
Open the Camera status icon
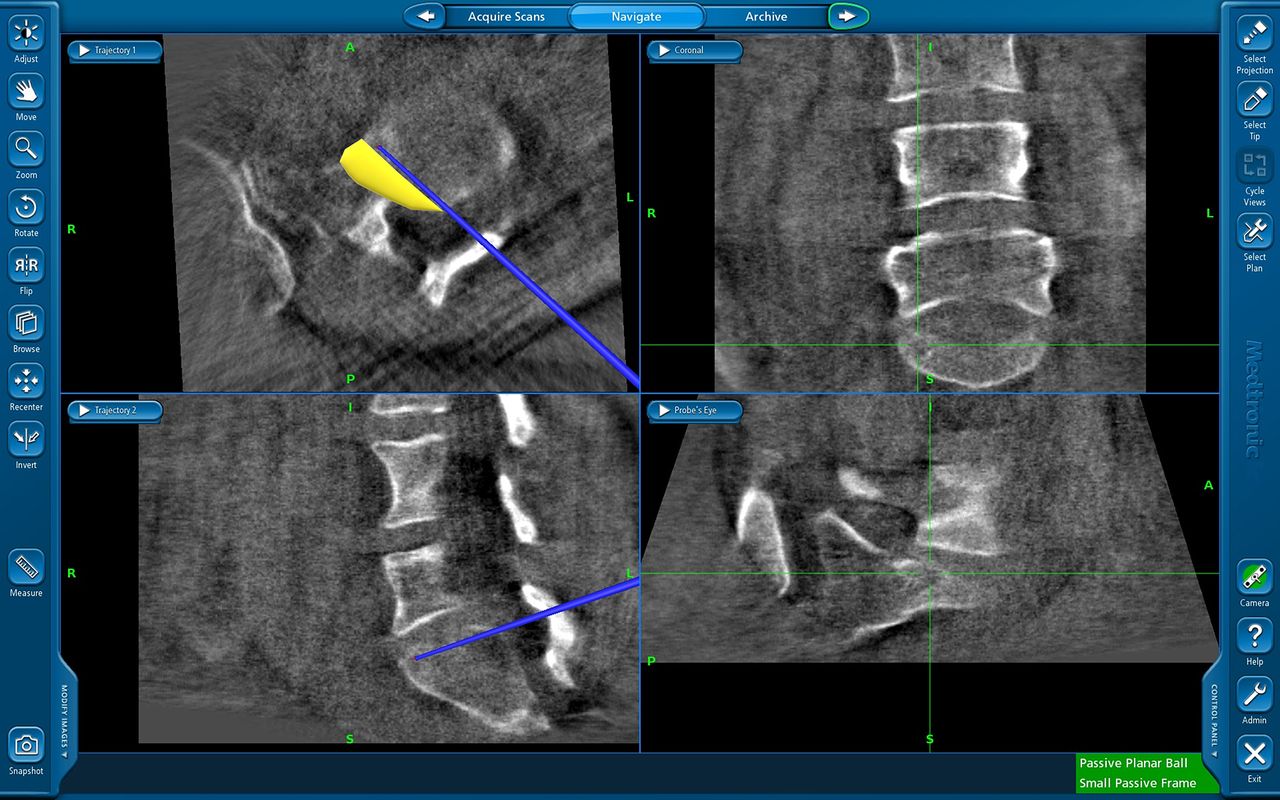[x=1254, y=578]
